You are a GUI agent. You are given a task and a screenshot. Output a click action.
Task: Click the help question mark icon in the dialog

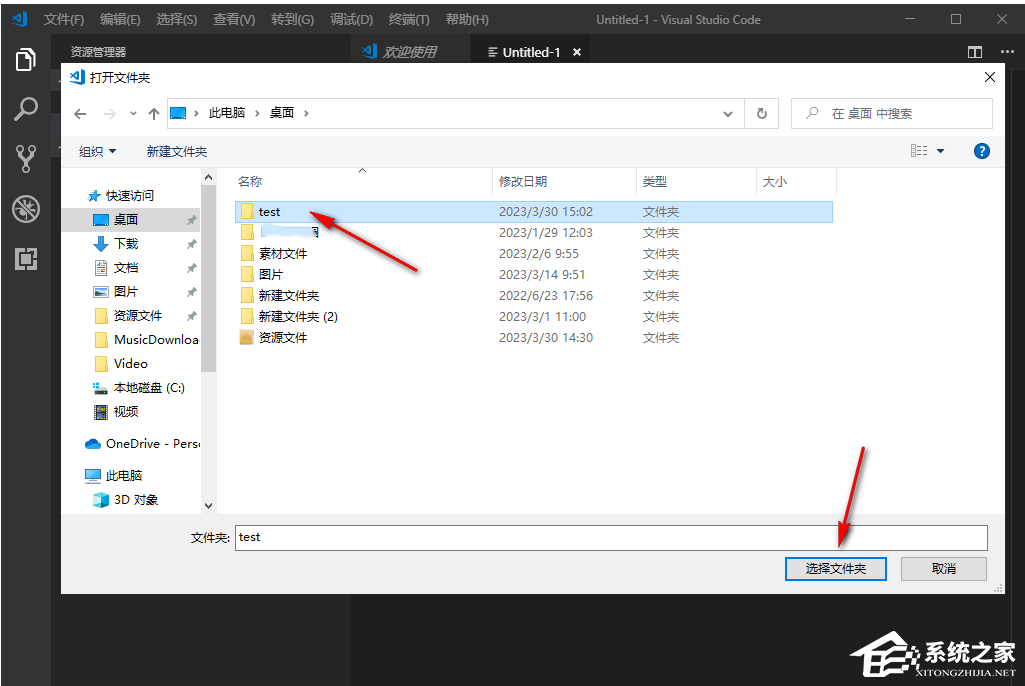pos(981,150)
